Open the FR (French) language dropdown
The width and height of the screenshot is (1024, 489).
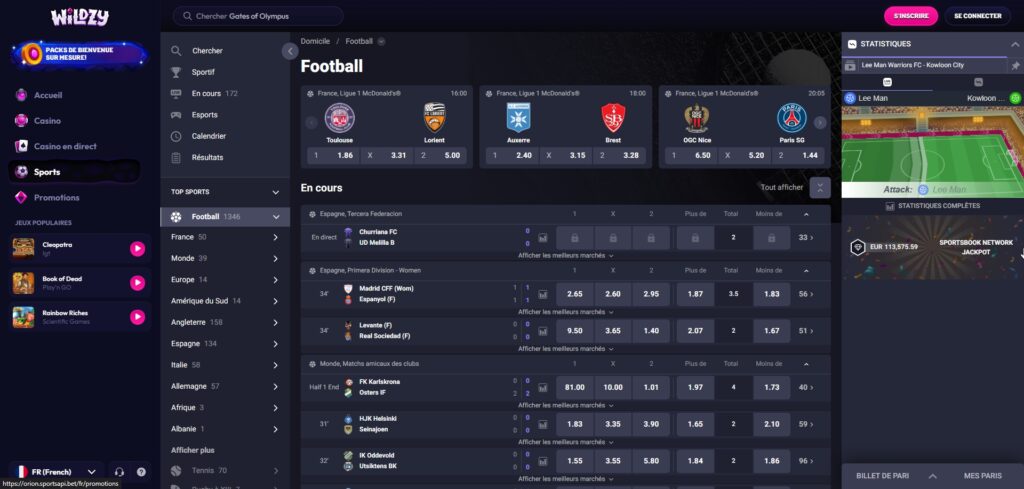point(55,471)
